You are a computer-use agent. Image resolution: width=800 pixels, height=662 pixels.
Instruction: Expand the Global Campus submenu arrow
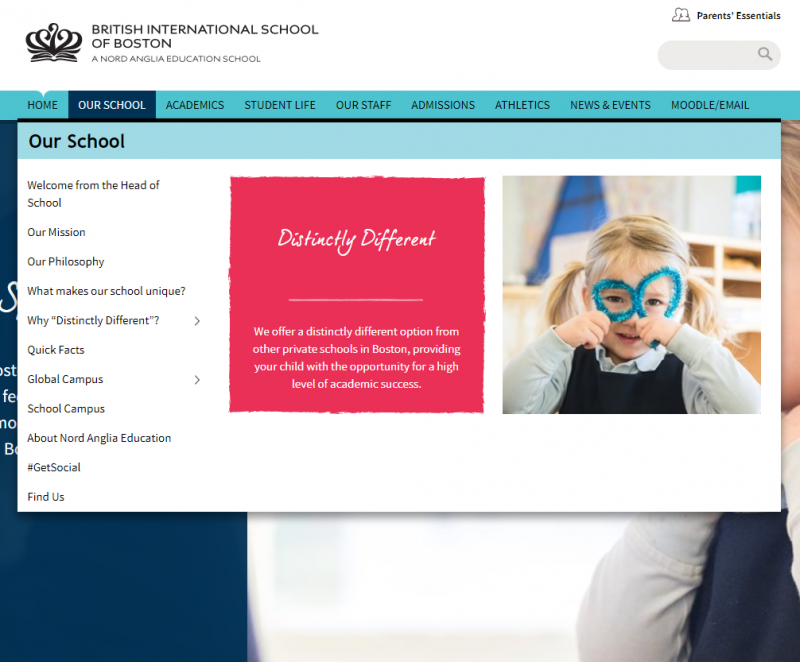coord(197,380)
